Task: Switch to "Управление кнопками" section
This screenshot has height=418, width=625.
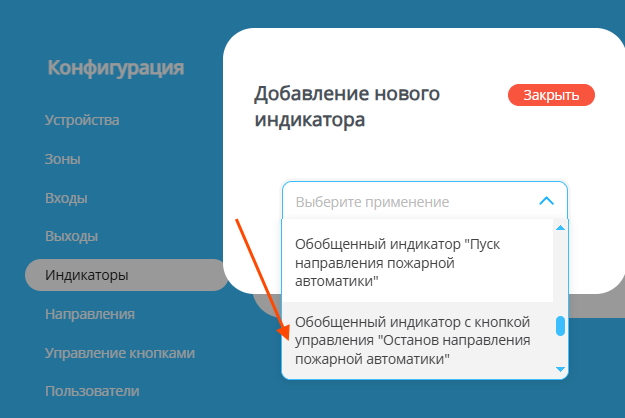Action: point(119,353)
